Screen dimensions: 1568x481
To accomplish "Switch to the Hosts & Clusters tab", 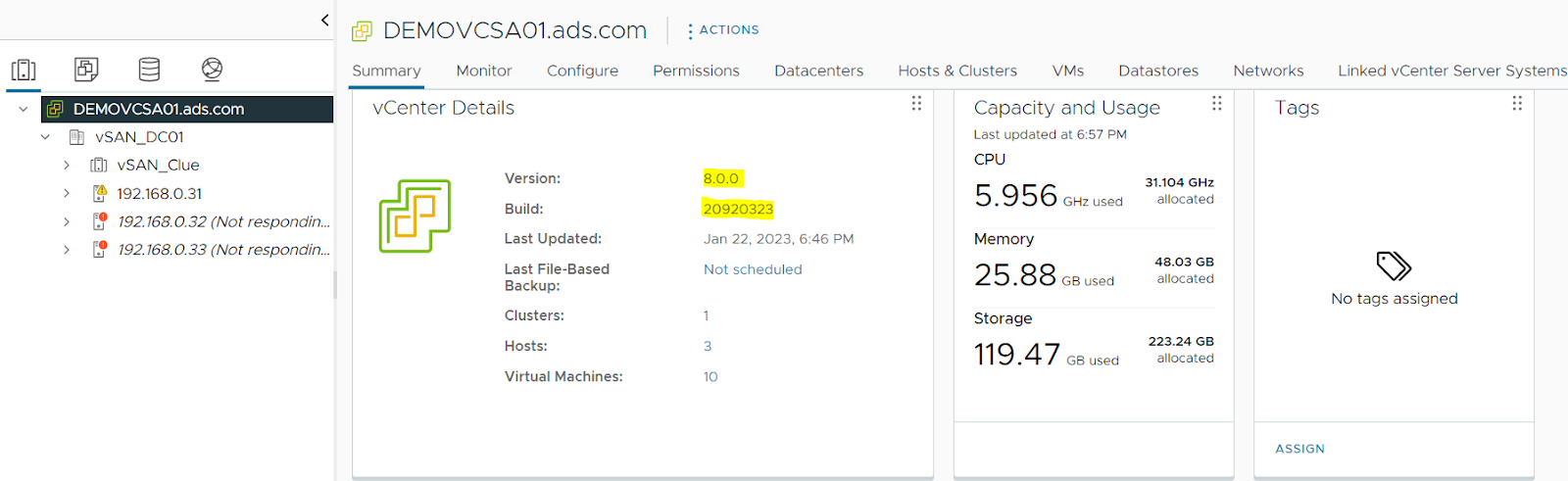I will [x=957, y=71].
